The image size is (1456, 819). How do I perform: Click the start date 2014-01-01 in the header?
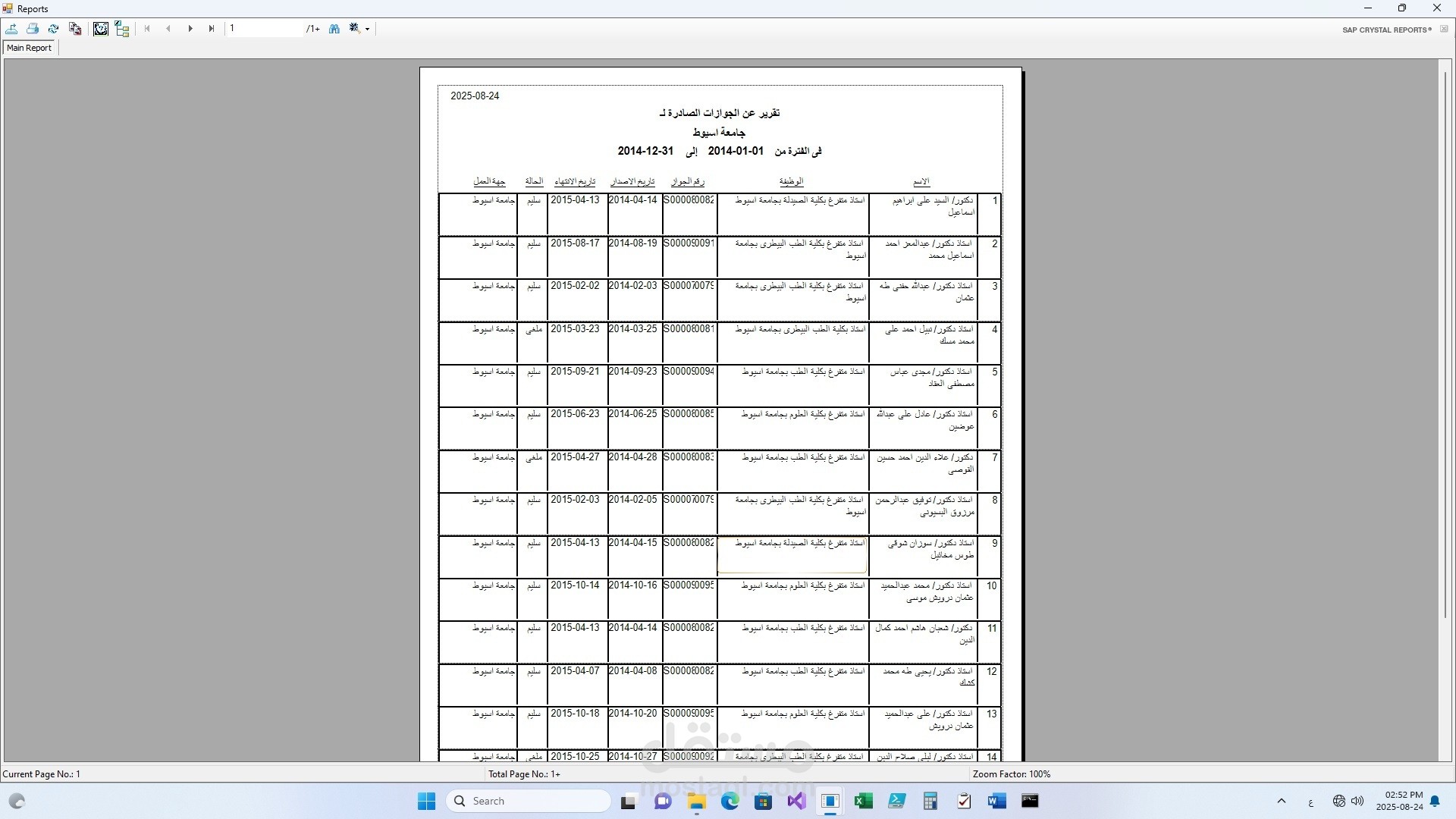(736, 151)
